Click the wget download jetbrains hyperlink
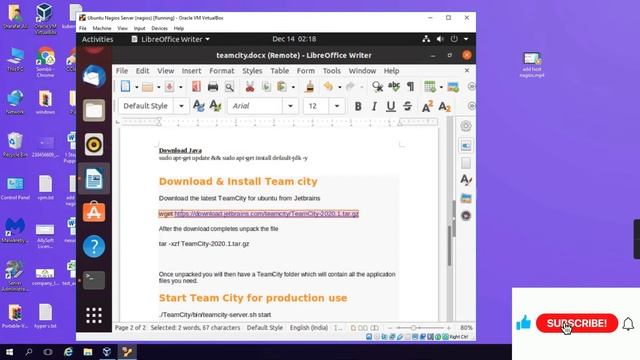 [x=267, y=213]
